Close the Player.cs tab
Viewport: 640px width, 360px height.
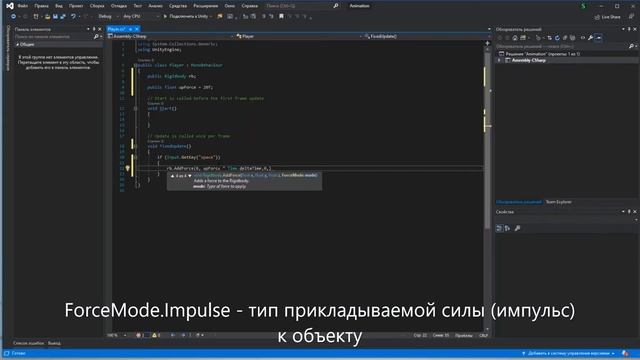[137, 29]
